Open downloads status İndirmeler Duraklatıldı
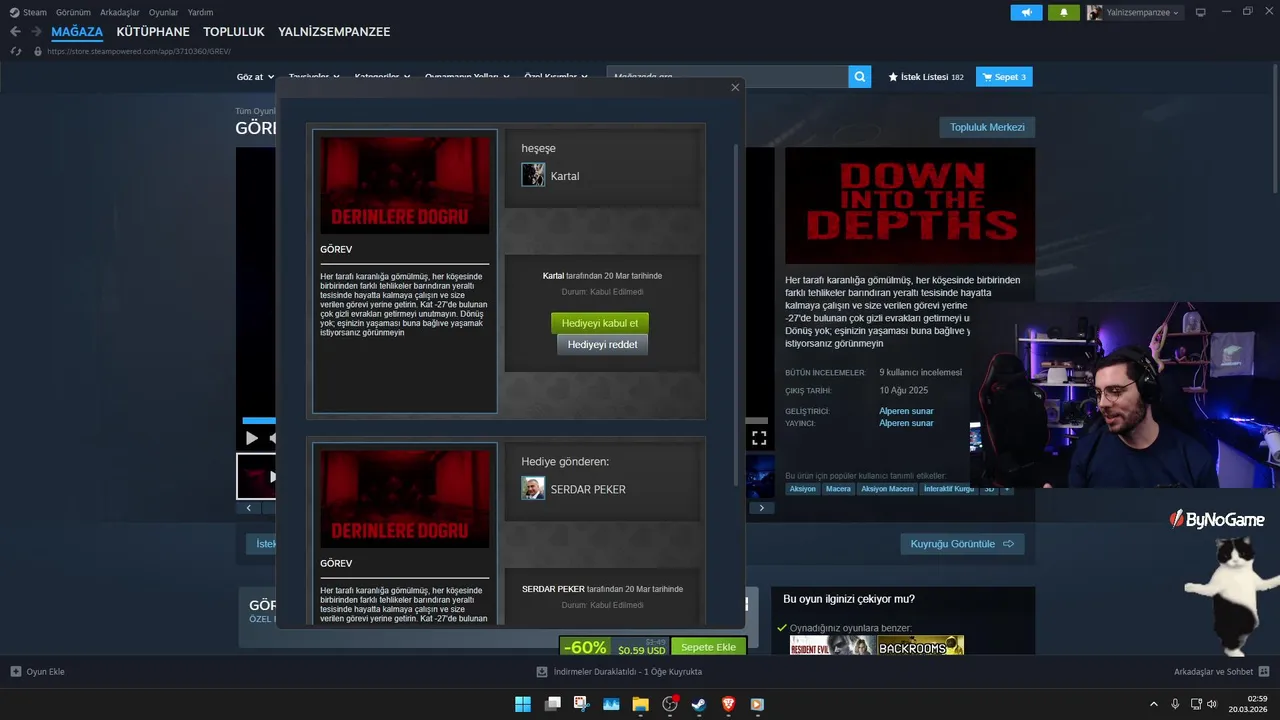Viewport: 1280px width, 720px height. tap(619, 672)
